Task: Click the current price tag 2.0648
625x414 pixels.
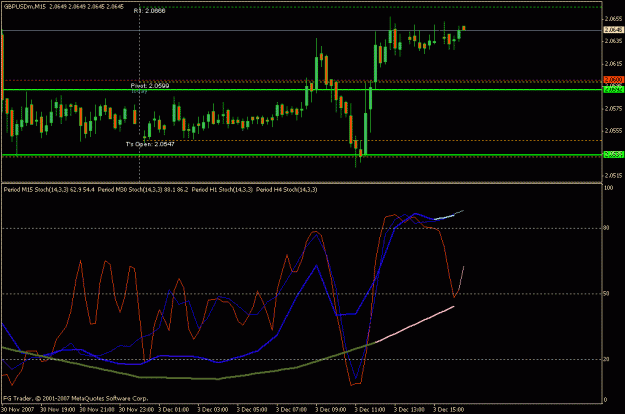Action: click(613, 29)
